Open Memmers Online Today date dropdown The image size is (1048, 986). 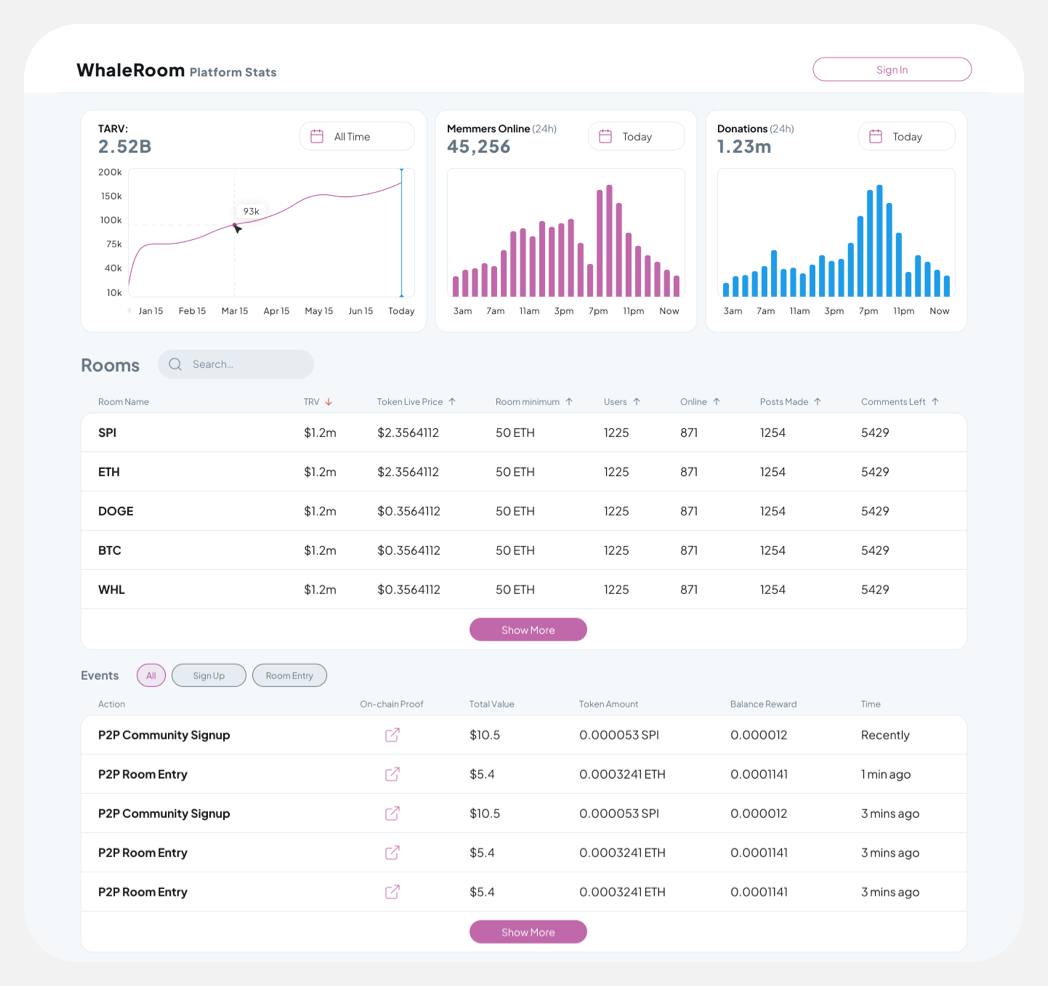[x=636, y=136]
